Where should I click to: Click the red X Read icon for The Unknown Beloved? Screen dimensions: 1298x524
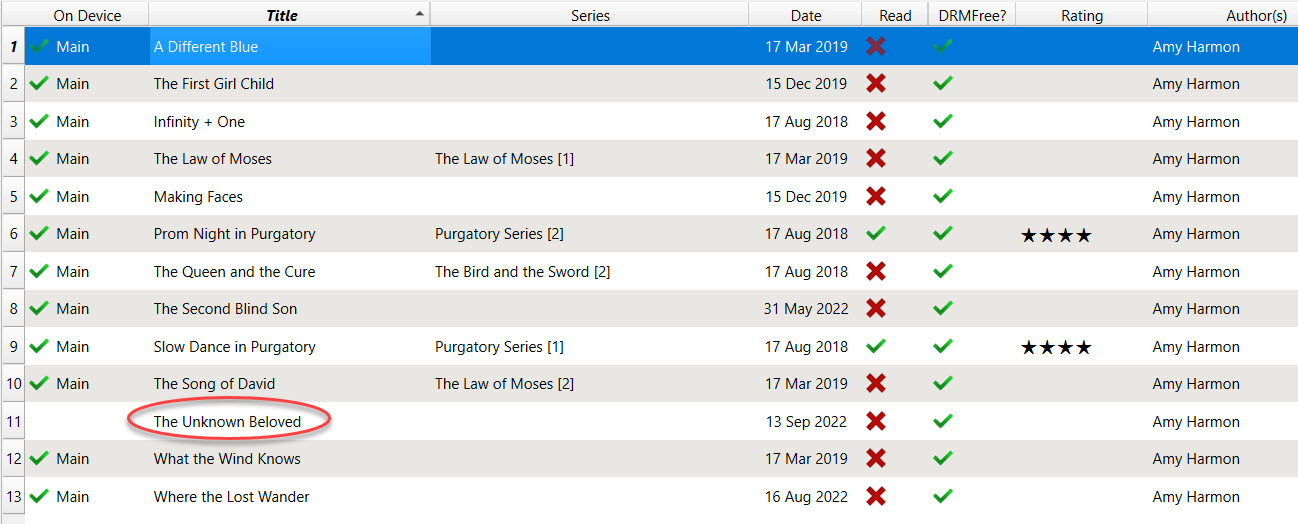pyautogui.click(x=876, y=422)
